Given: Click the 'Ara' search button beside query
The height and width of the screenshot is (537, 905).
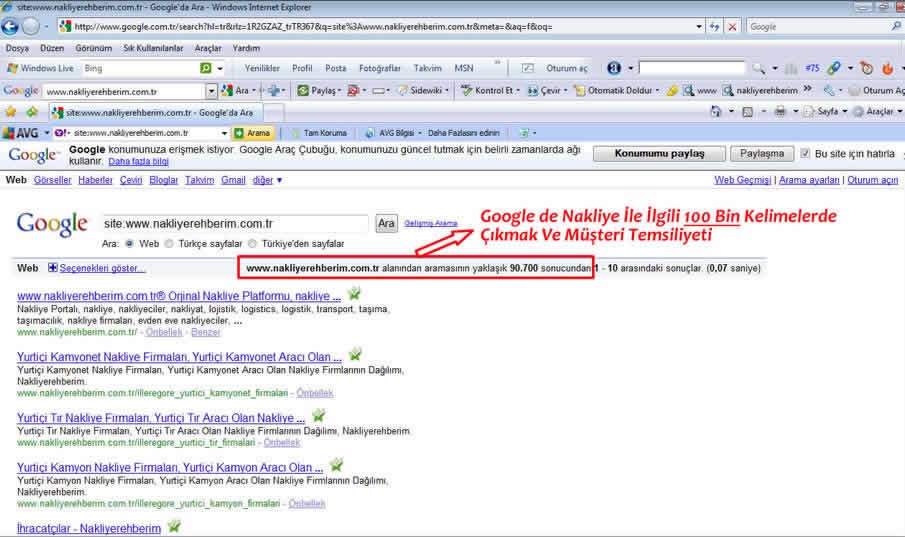Looking at the screenshot, I should (386, 223).
